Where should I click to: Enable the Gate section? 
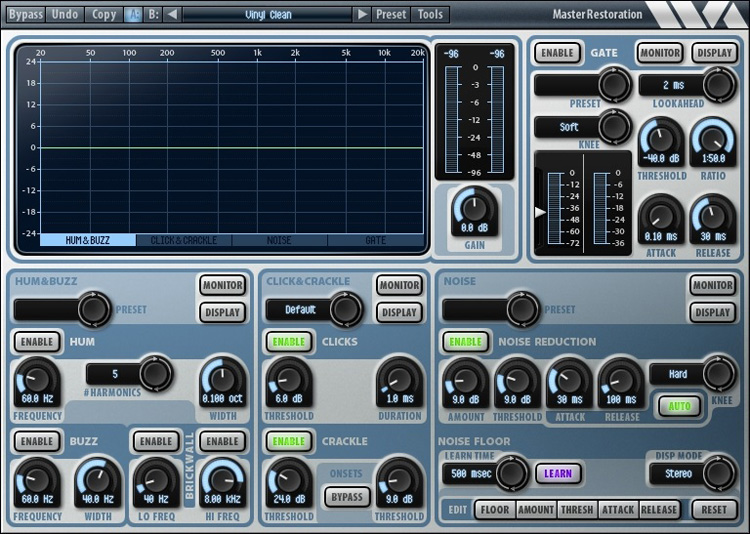pos(557,53)
